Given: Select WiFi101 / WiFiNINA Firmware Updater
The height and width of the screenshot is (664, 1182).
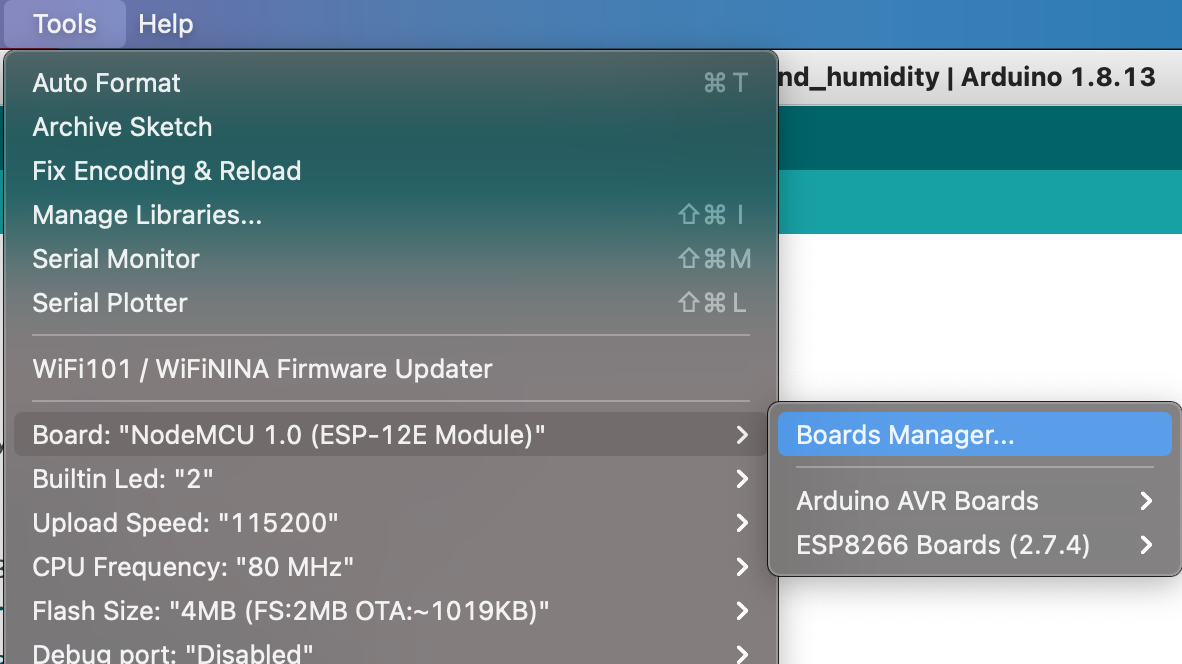Looking at the screenshot, I should click(x=262, y=369).
